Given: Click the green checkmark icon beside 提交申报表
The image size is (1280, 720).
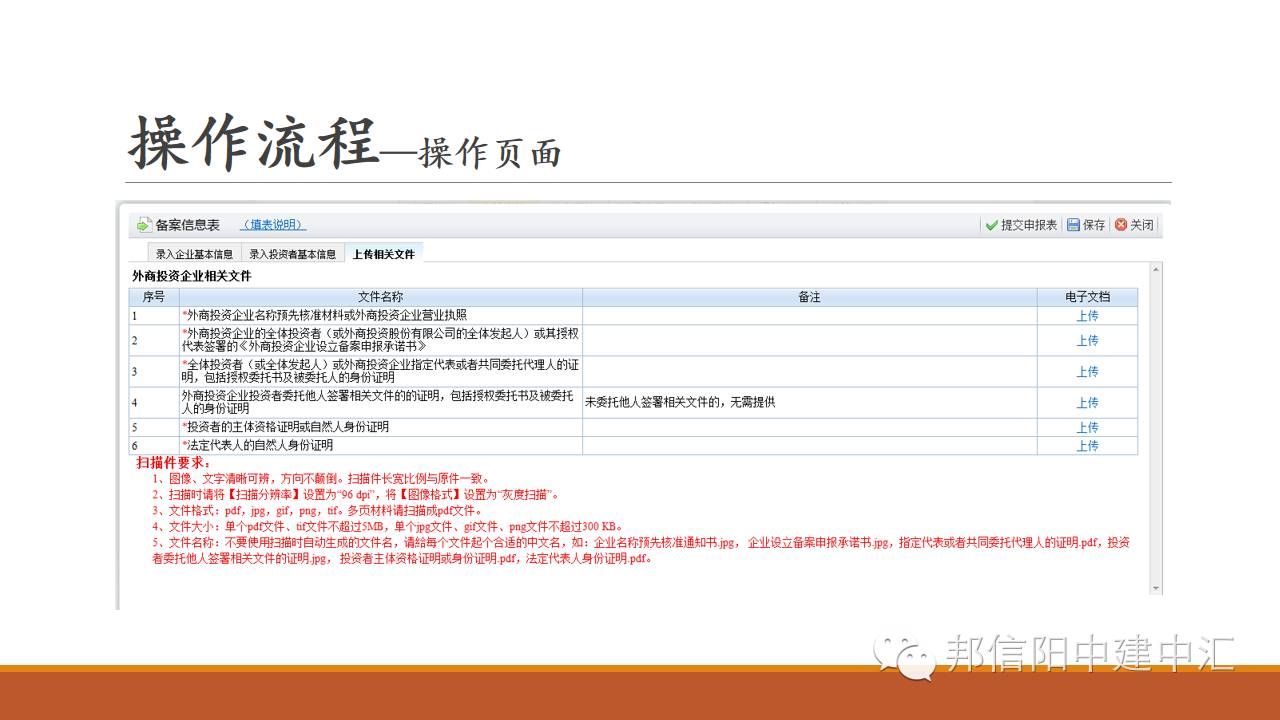Looking at the screenshot, I should [991, 225].
